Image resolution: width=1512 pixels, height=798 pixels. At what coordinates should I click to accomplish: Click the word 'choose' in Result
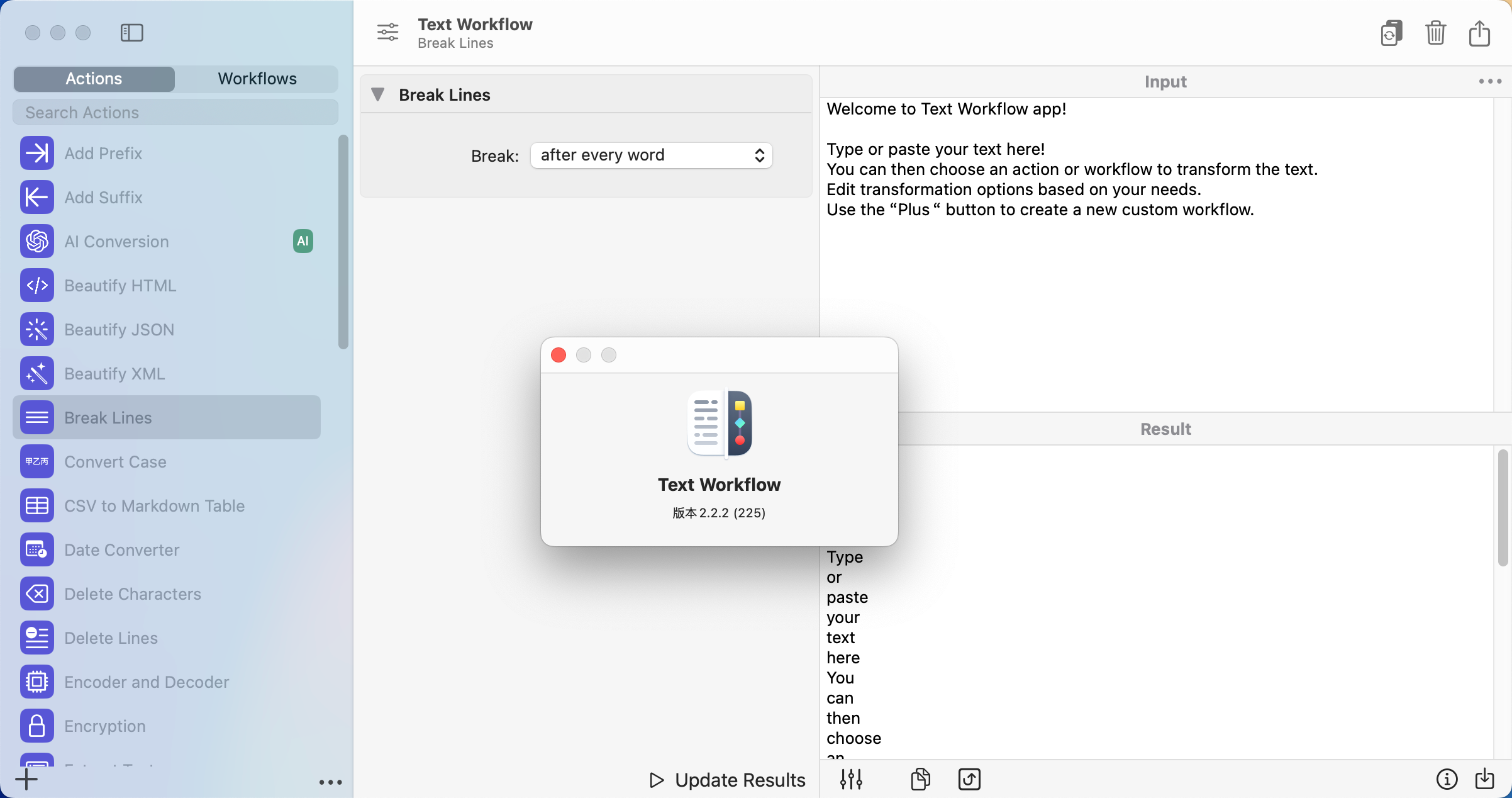853,738
